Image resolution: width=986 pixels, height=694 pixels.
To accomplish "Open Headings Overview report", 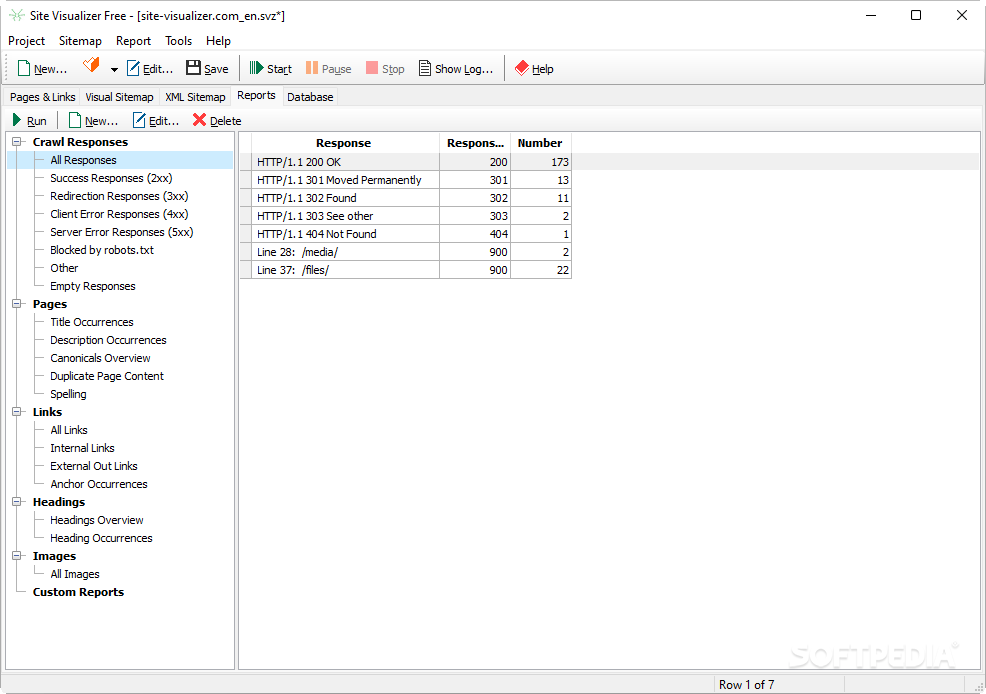I will [x=96, y=520].
